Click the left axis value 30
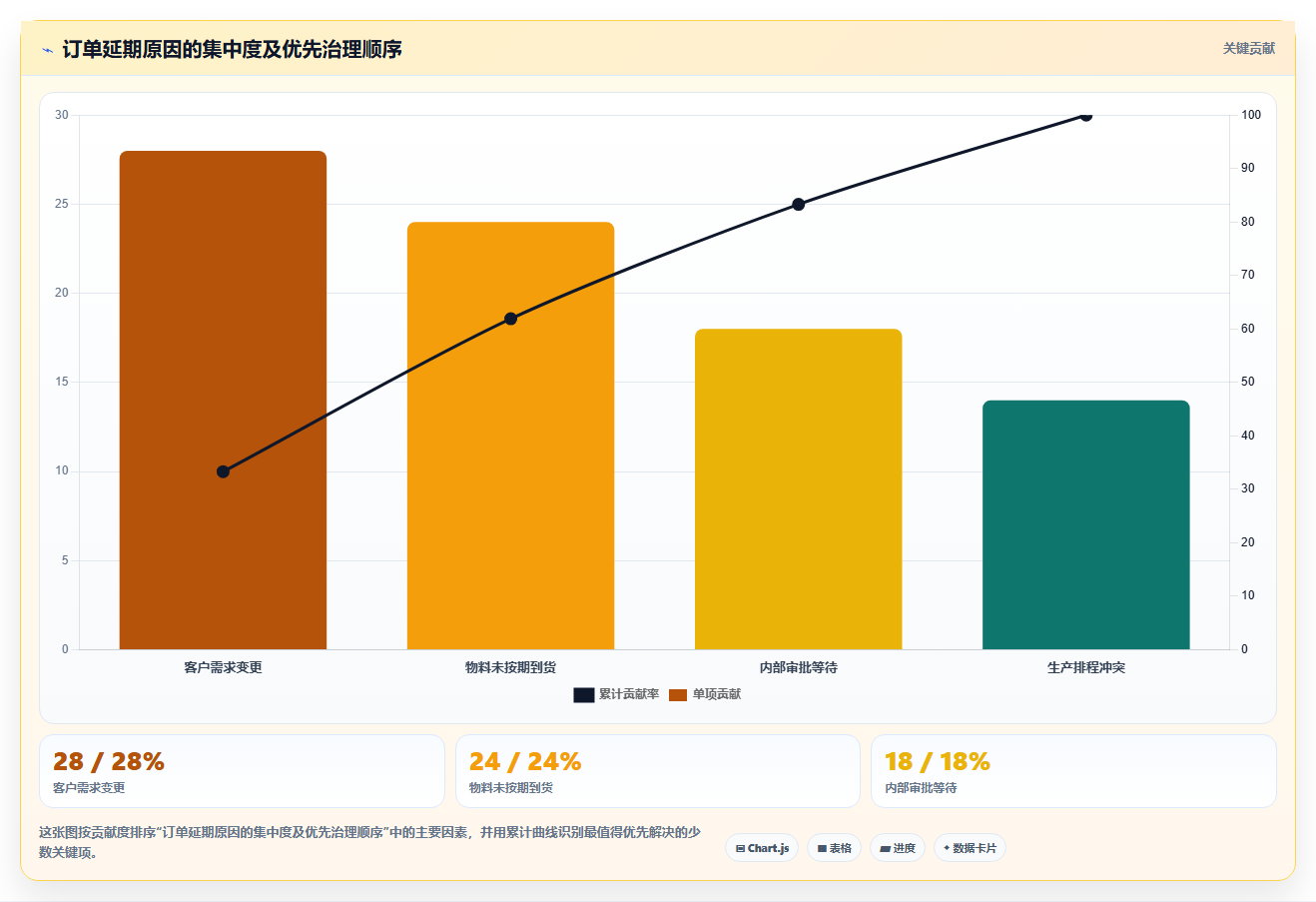Screen dimensions: 1316x902 point(62,115)
